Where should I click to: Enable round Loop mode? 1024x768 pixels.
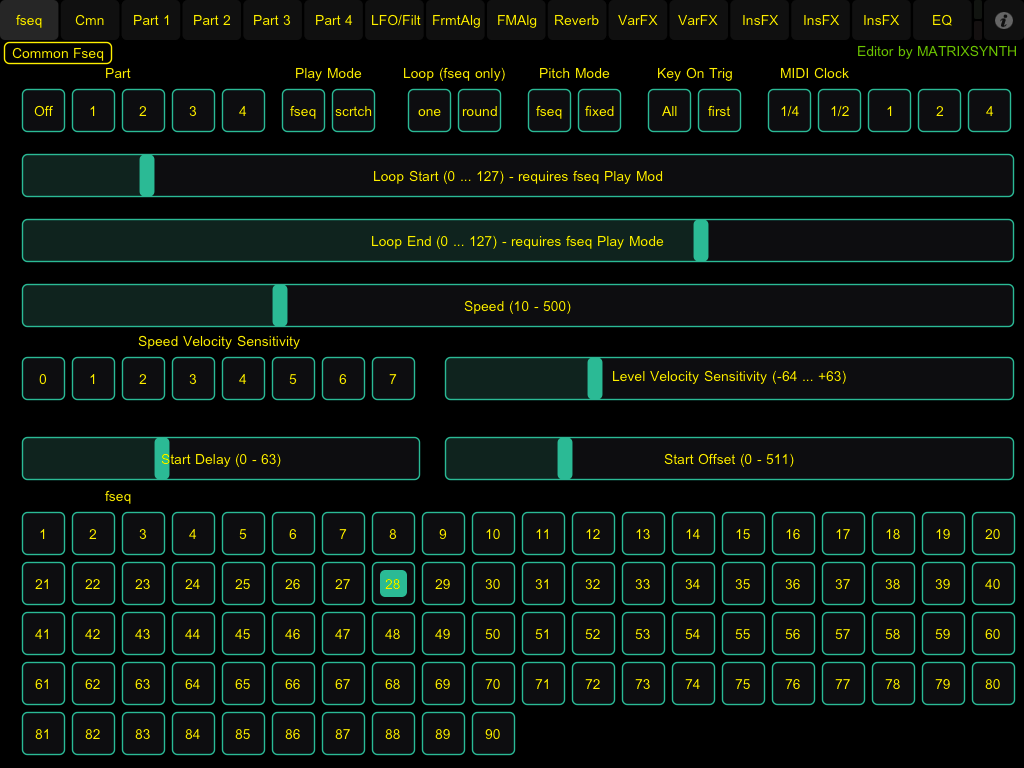479,111
